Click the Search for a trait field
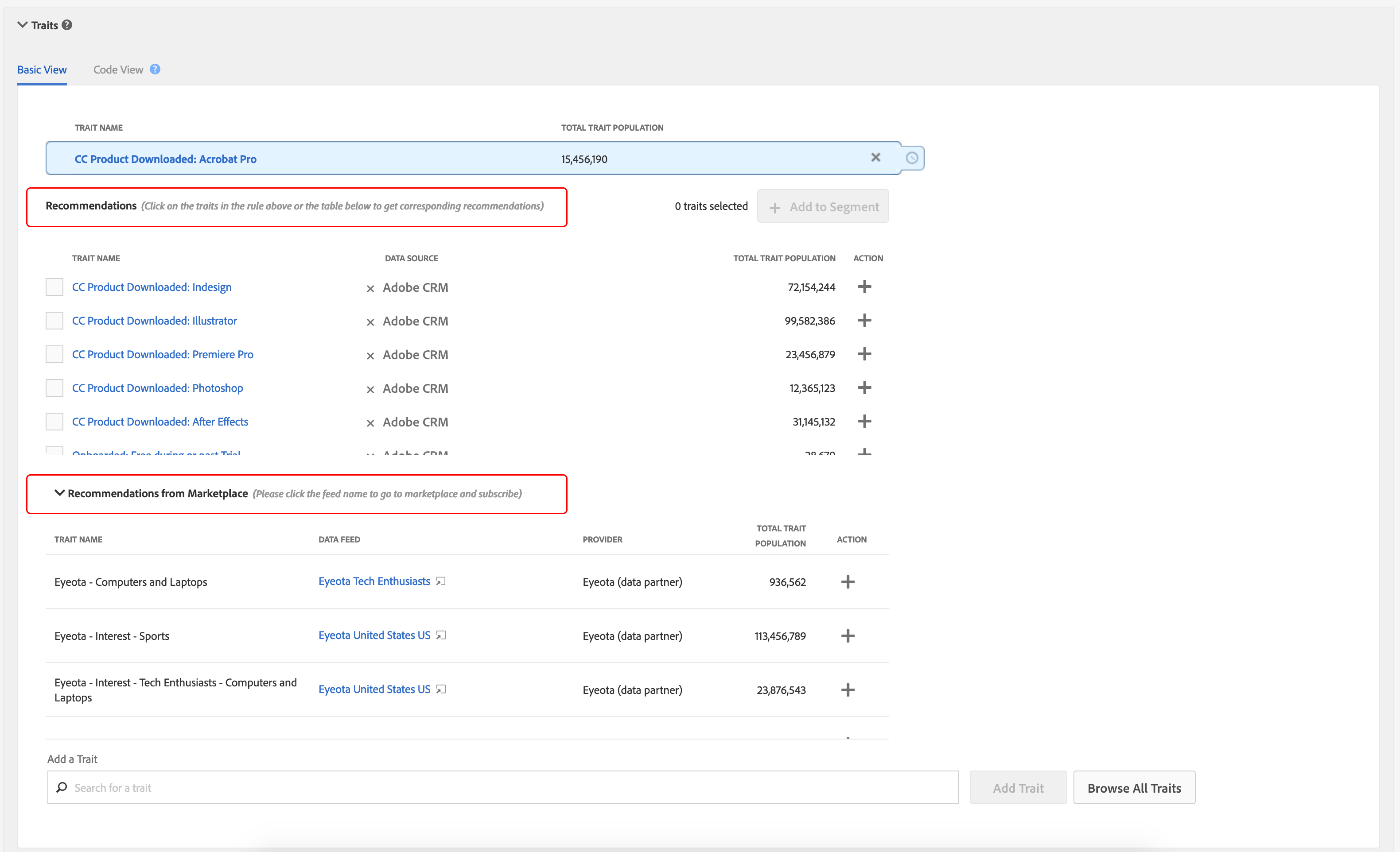Screen dimensions: 1400x852 [502, 788]
